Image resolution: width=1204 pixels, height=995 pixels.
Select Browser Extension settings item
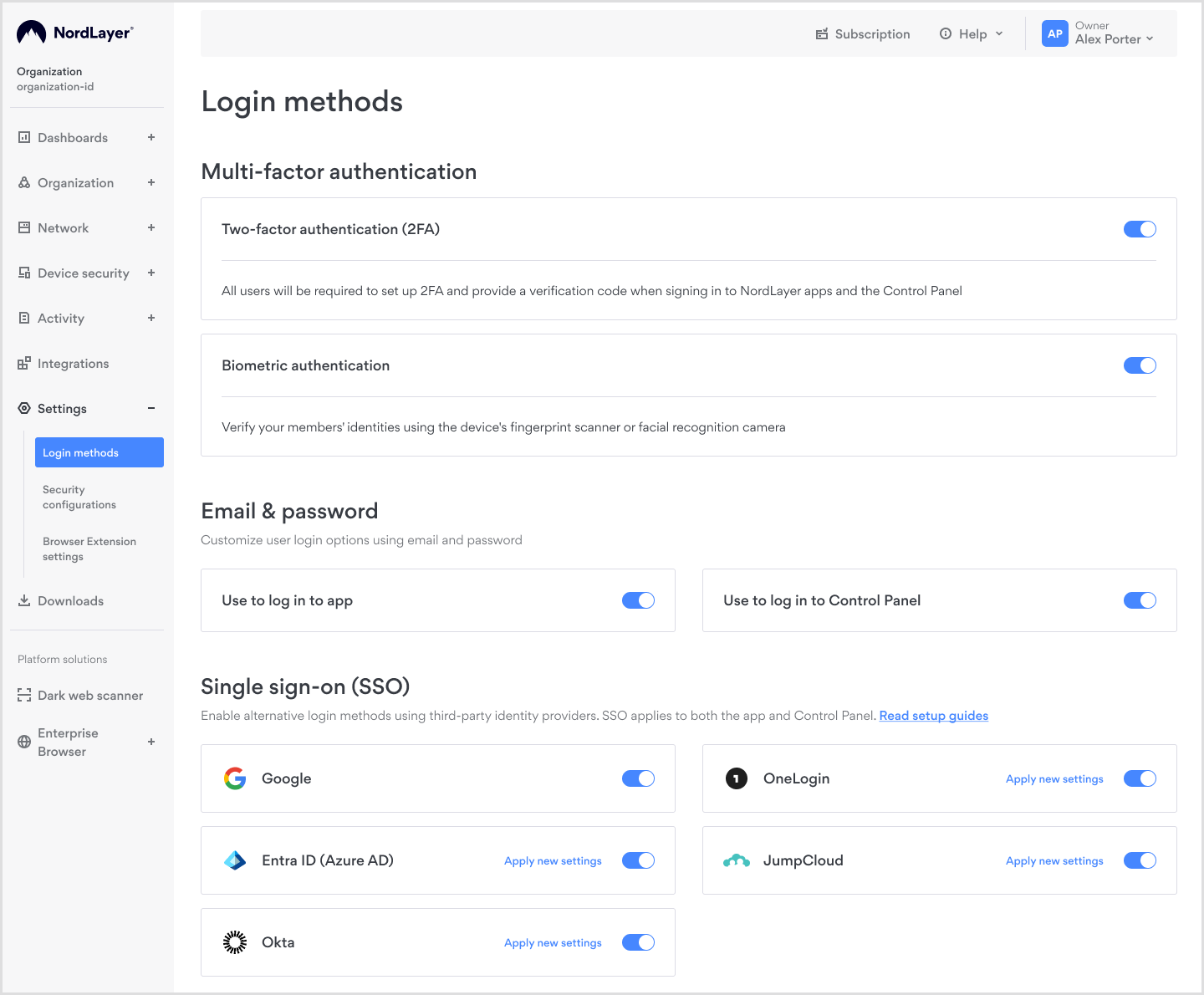click(x=89, y=549)
